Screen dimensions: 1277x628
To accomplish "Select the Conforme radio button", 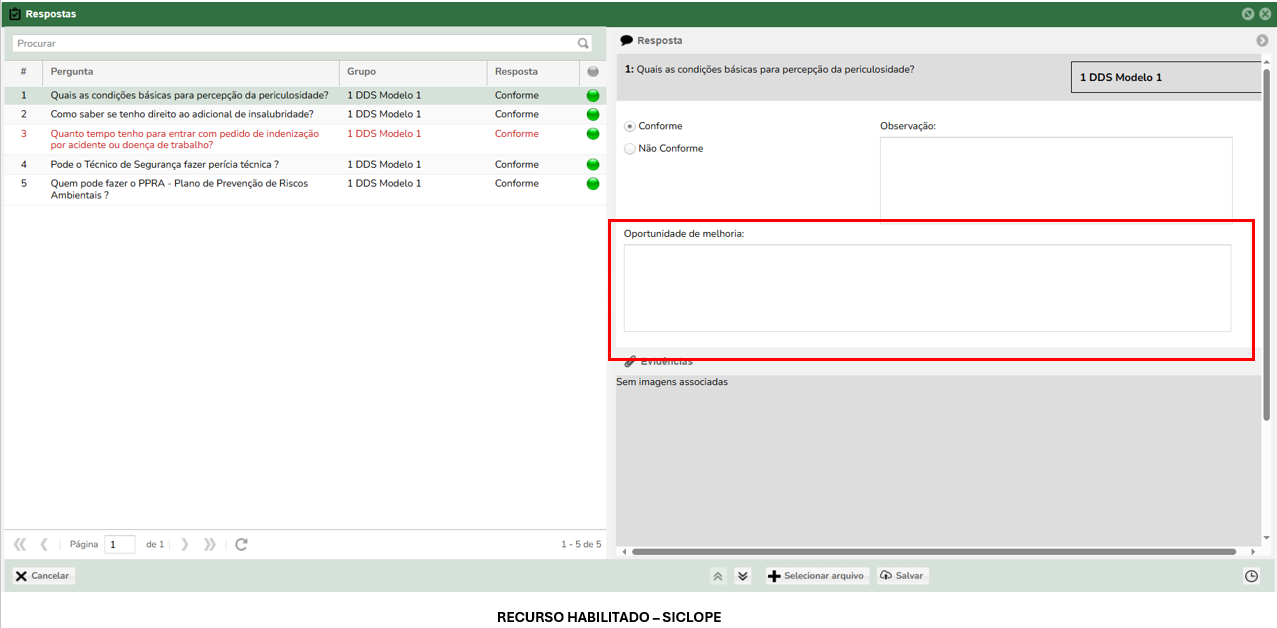I will tap(630, 127).
